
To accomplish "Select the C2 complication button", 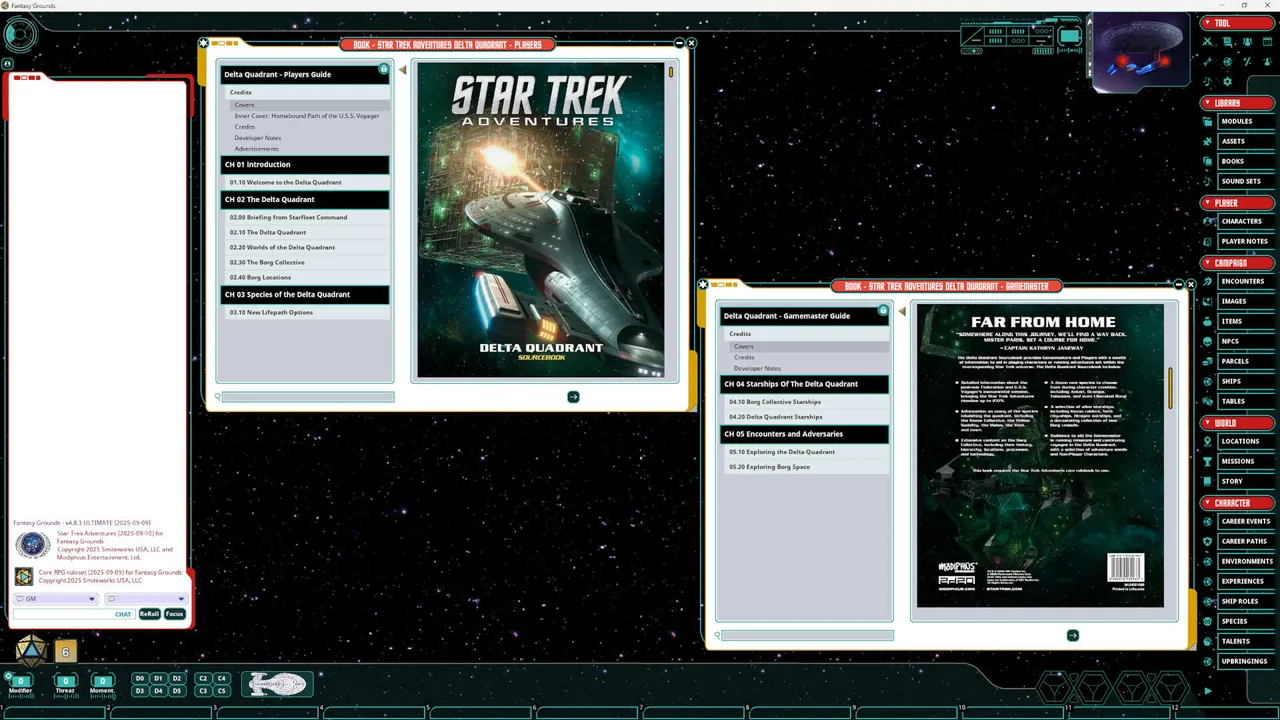I will [x=203, y=678].
